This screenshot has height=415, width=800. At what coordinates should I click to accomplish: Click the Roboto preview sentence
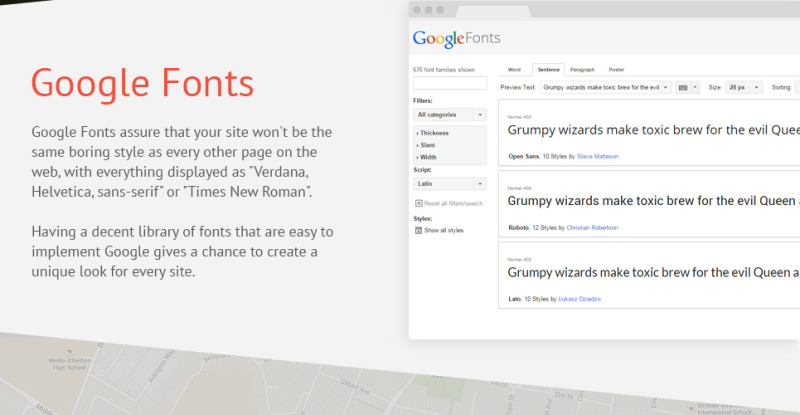pos(654,201)
